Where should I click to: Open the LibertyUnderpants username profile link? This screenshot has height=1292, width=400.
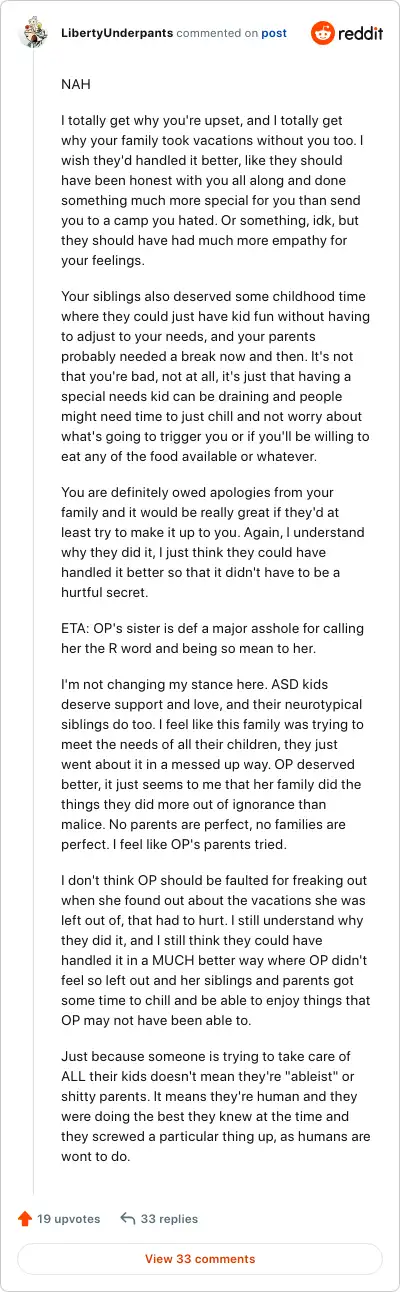116,33
